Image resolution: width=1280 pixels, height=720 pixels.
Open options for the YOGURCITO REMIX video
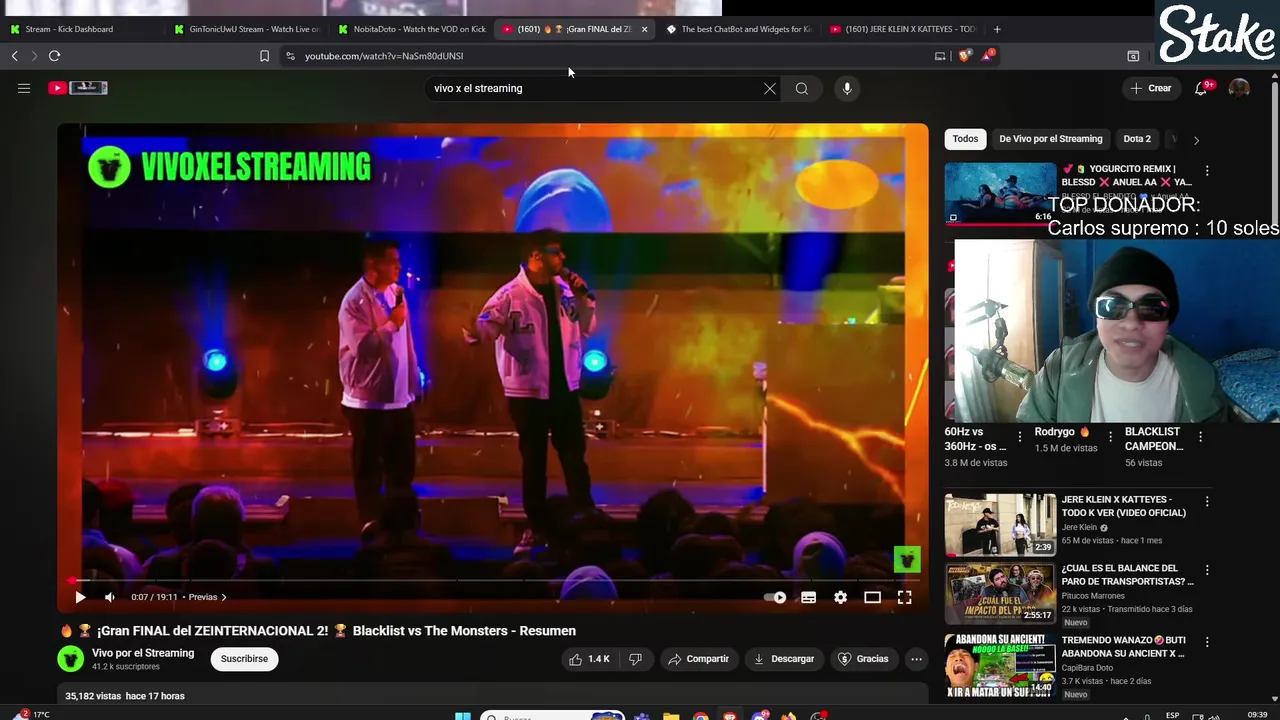1207,171
